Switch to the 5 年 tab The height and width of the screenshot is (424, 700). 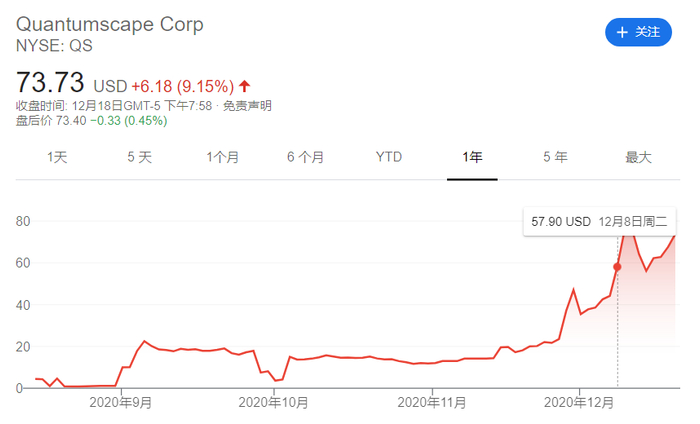pyautogui.click(x=555, y=157)
